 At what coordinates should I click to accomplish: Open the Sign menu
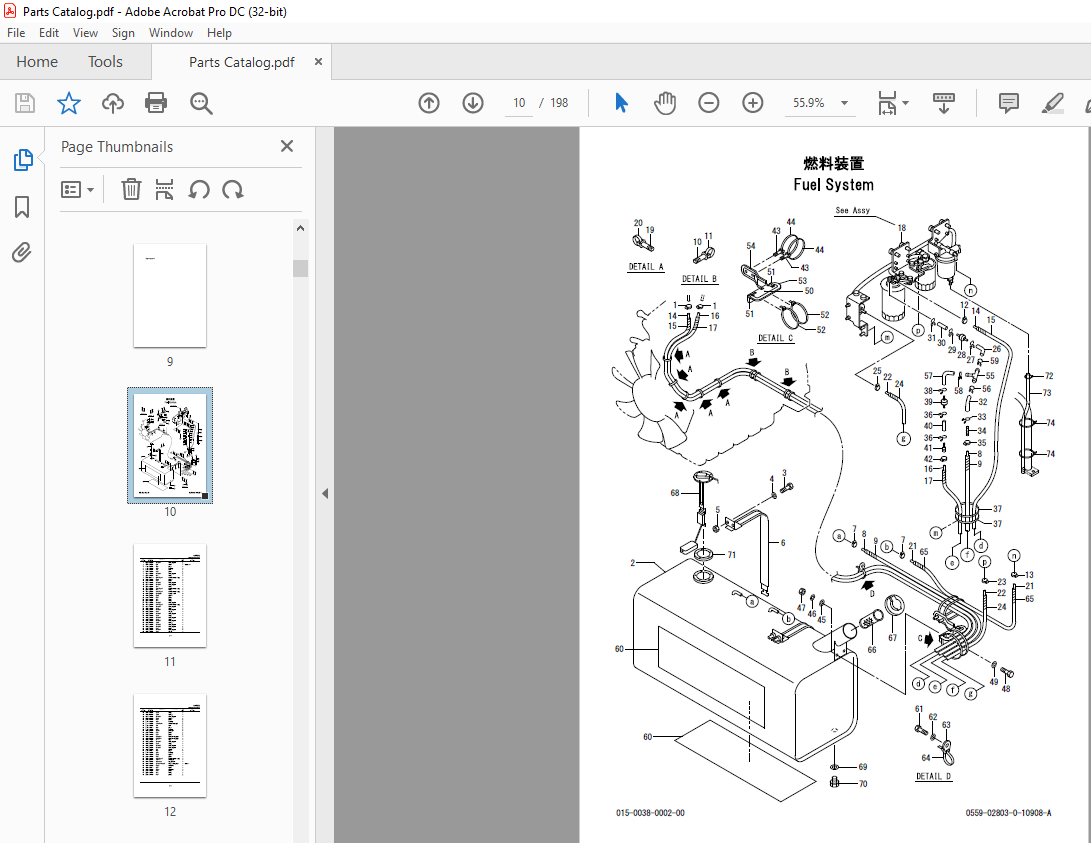[123, 33]
